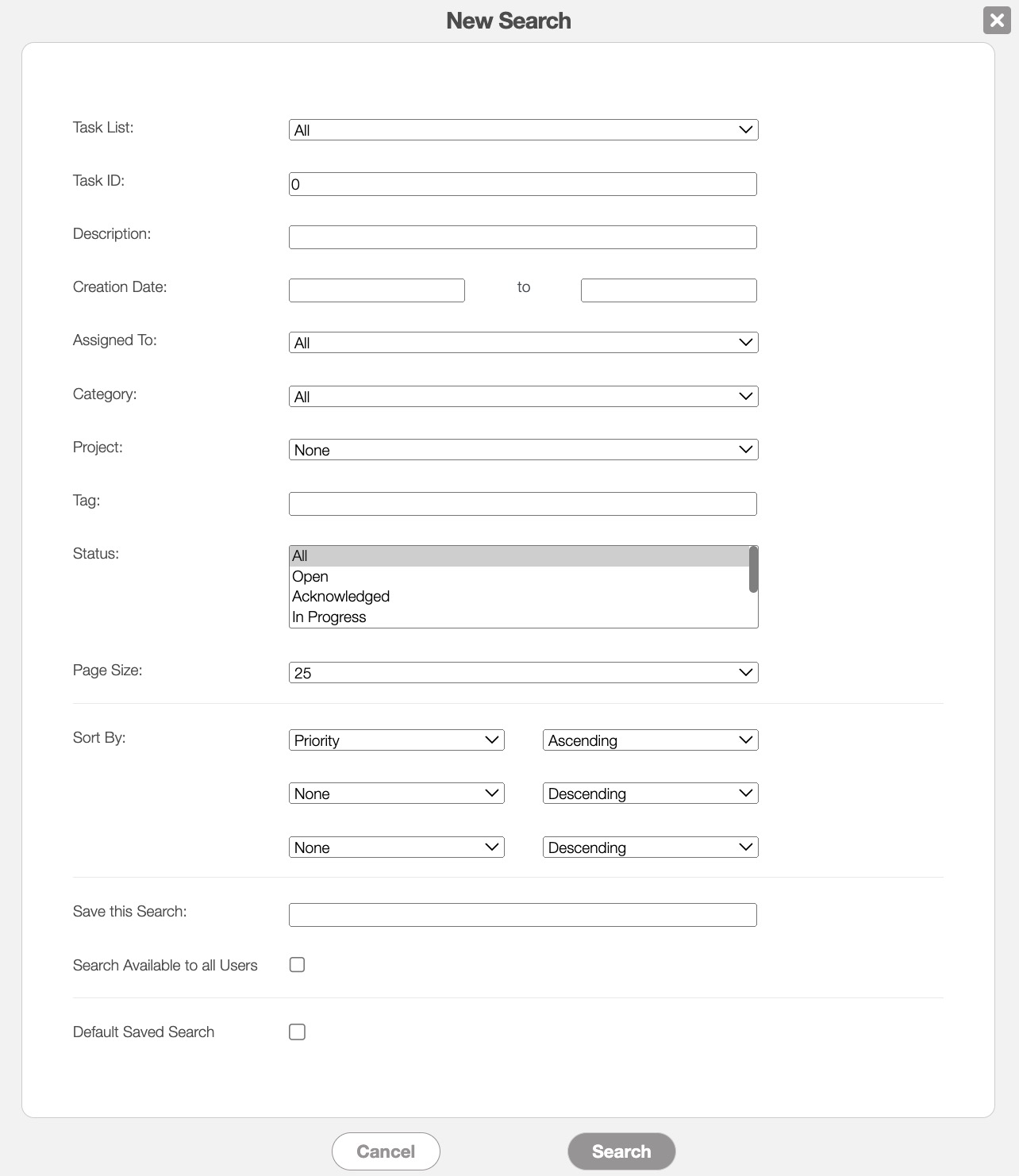The width and height of the screenshot is (1019, 1176).
Task: Click the Cancel button
Action: point(386,1151)
